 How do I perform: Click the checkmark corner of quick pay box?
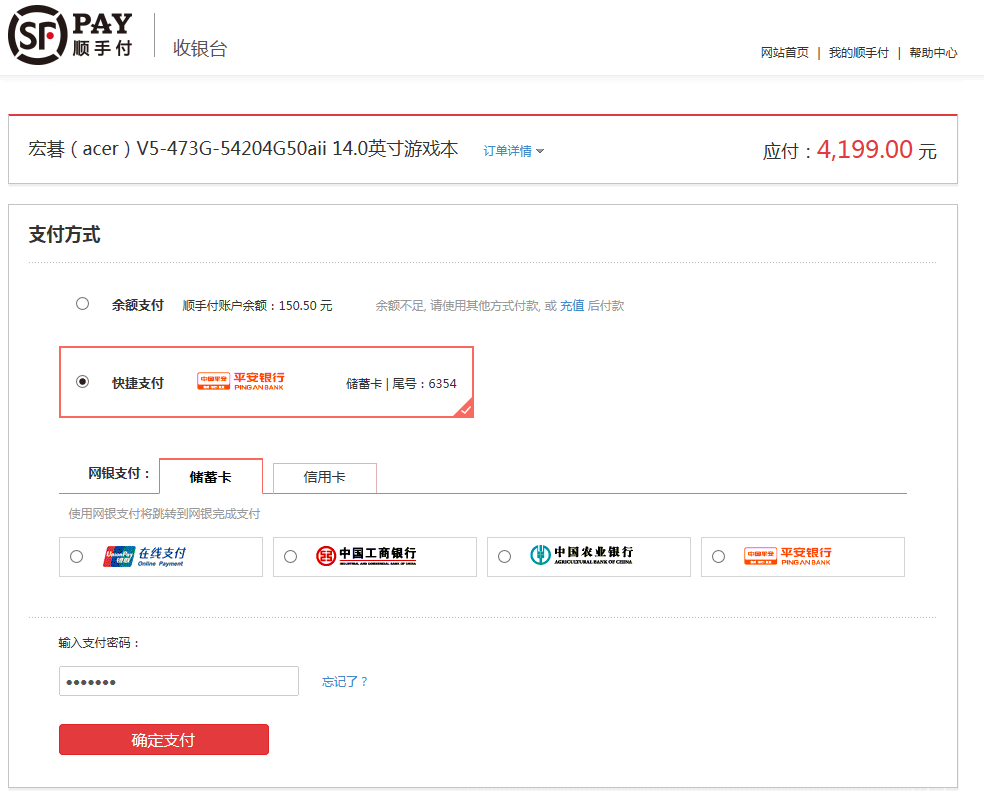pyautogui.click(x=465, y=409)
